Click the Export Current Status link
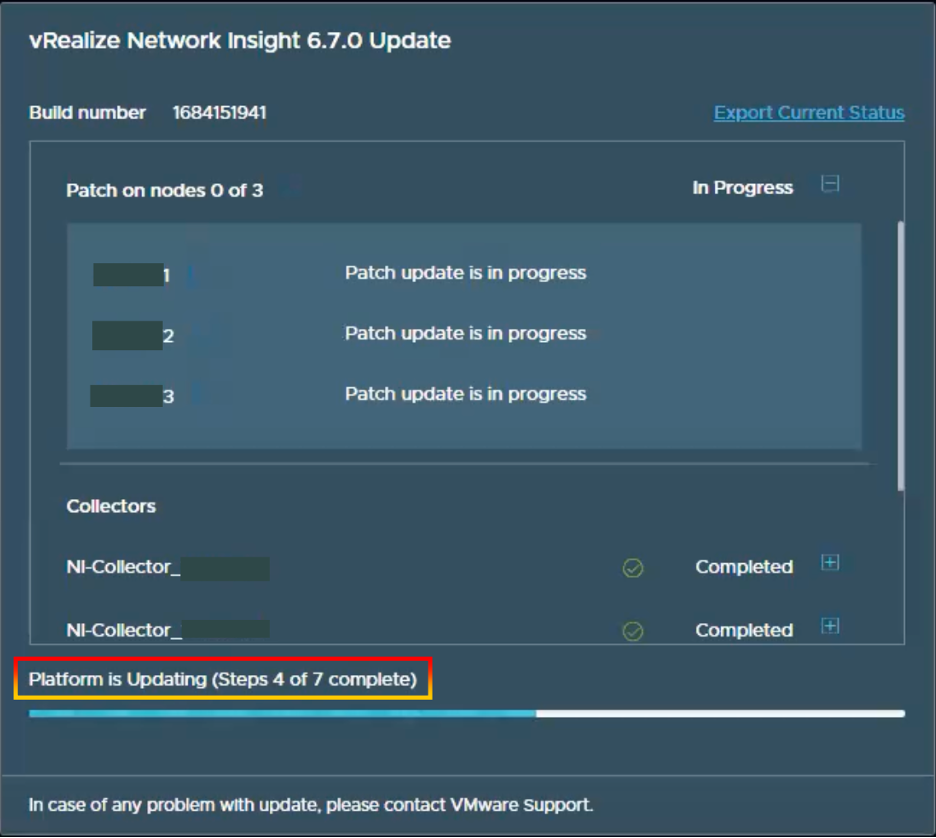Image resolution: width=936 pixels, height=838 pixels. click(x=809, y=112)
